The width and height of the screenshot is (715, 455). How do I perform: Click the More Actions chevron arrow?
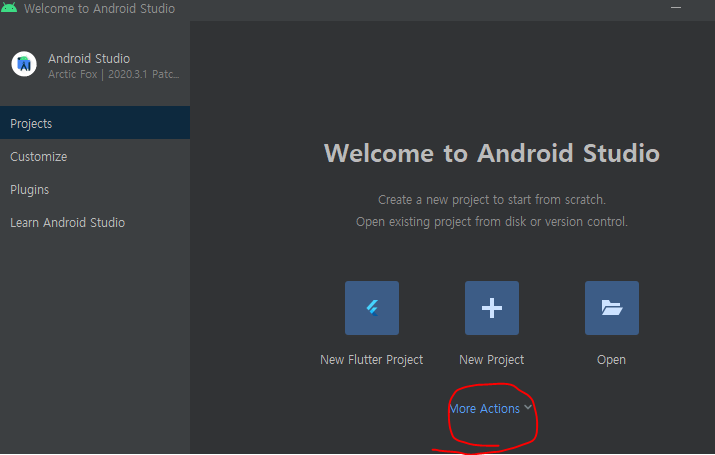tap(528, 407)
